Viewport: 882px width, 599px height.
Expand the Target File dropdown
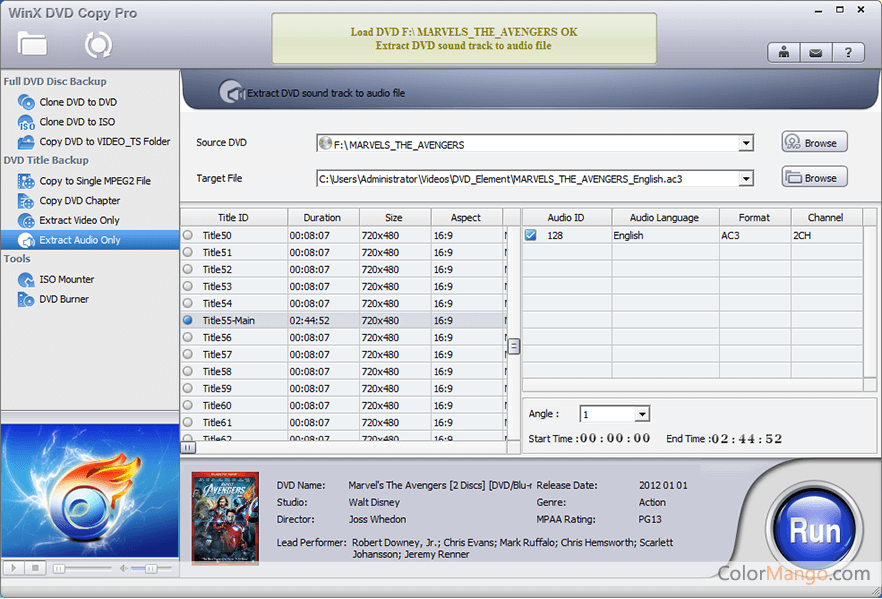[746, 179]
